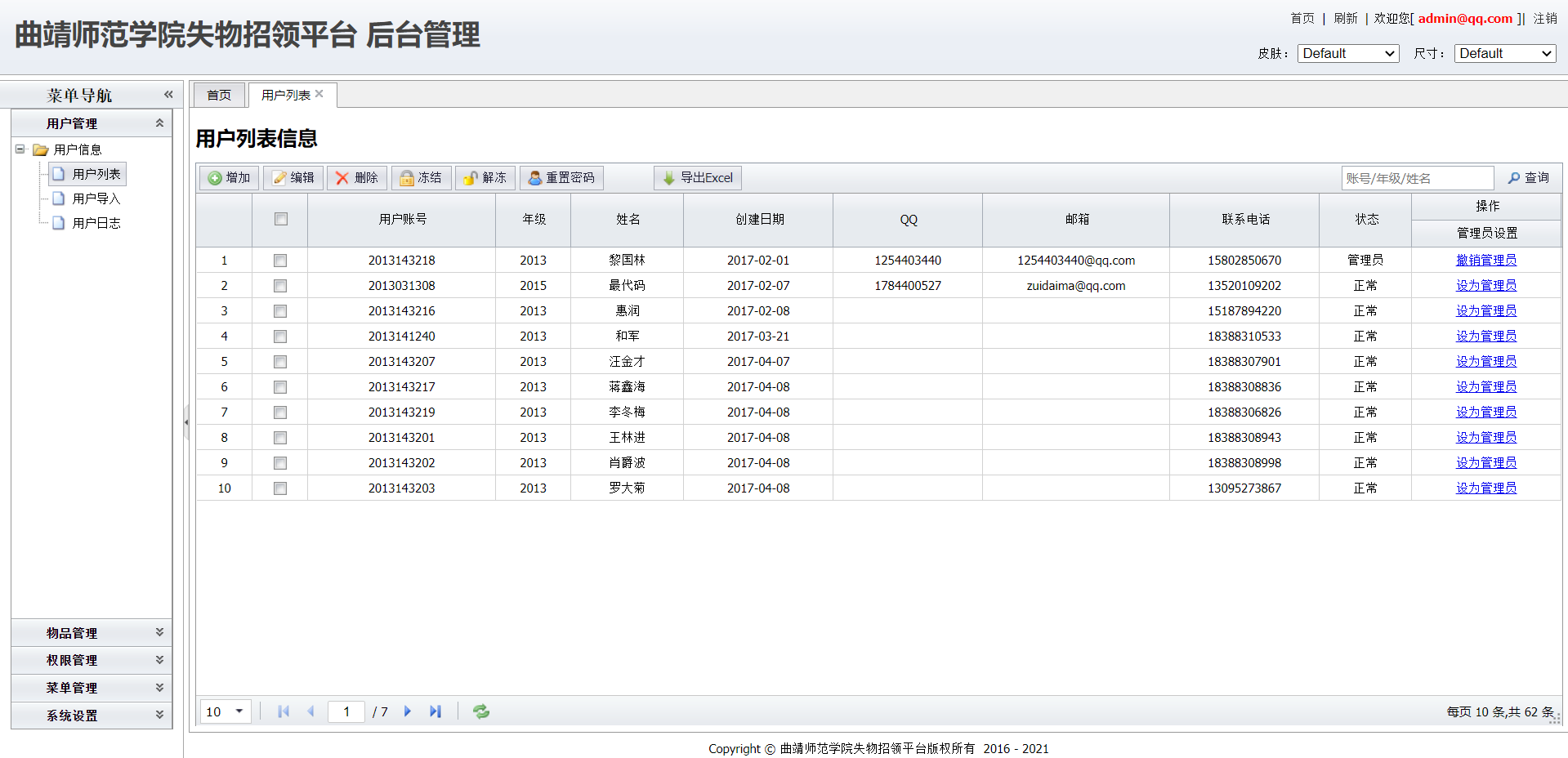Open 用户列表 in the sidebar tree
1568x758 pixels.
click(x=87, y=174)
